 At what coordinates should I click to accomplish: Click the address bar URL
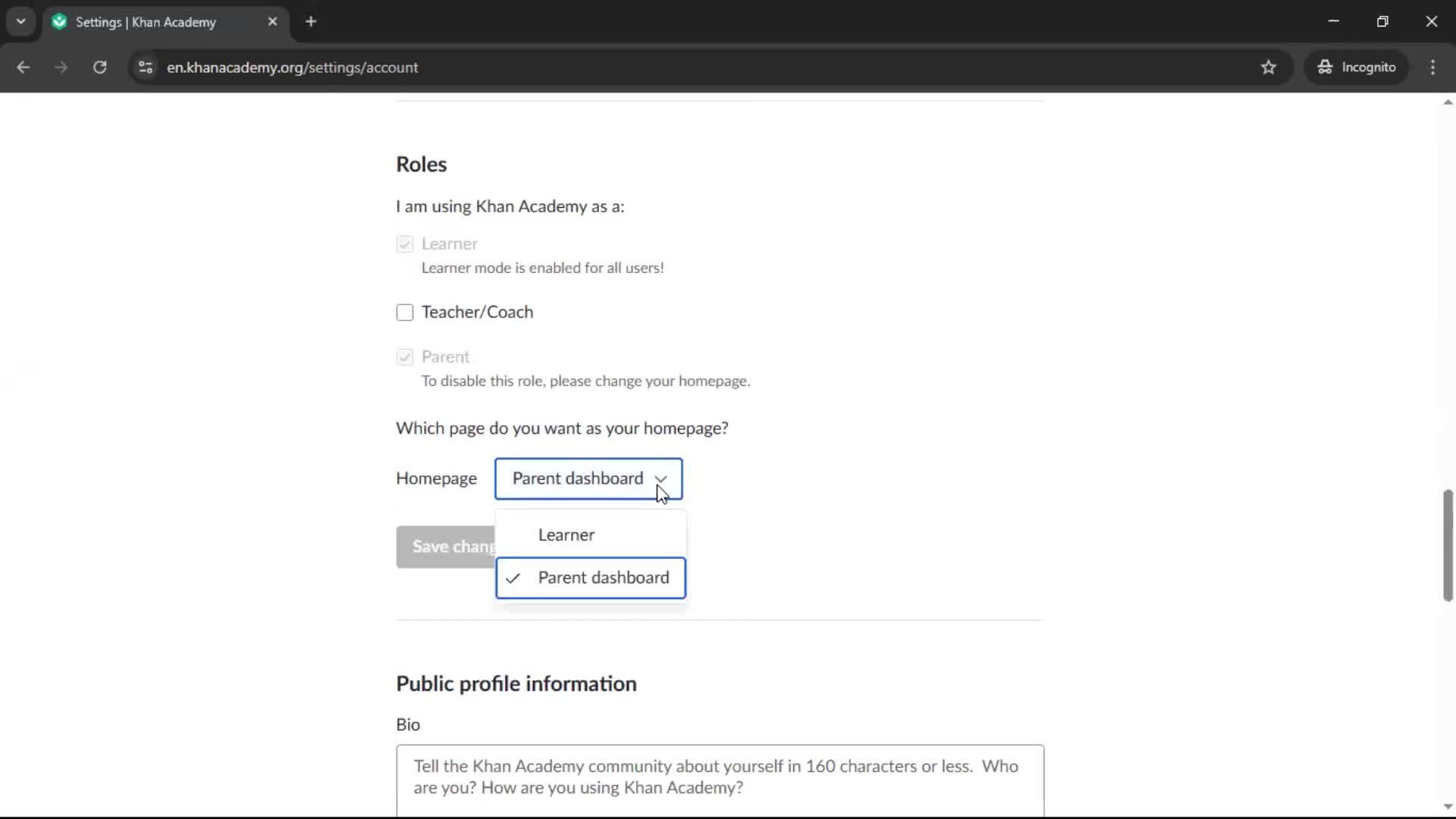(x=292, y=67)
